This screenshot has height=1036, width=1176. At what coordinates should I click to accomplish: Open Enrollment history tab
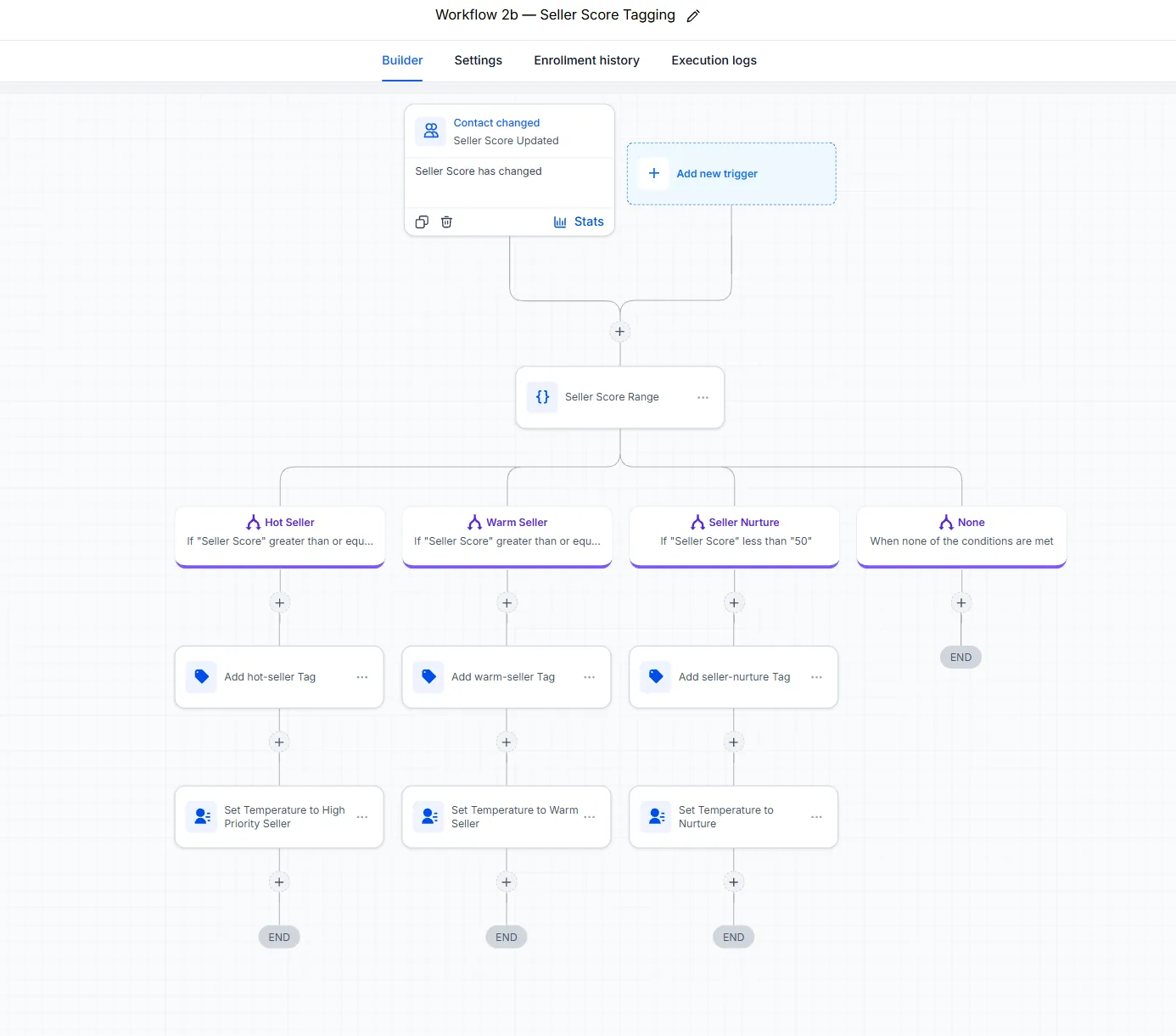586,60
